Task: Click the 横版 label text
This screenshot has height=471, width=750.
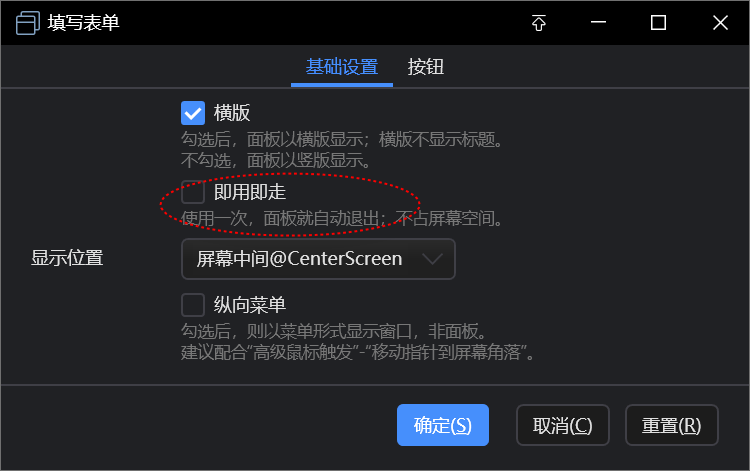Action: tap(232, 113)
